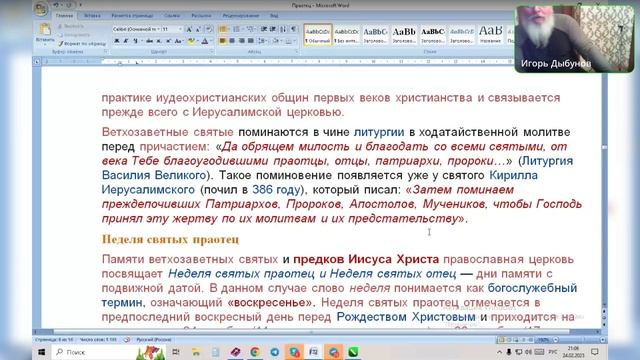Screen dimensions: 640x360
Task: Select Center paragraph alignment
Action: [232, 41]
